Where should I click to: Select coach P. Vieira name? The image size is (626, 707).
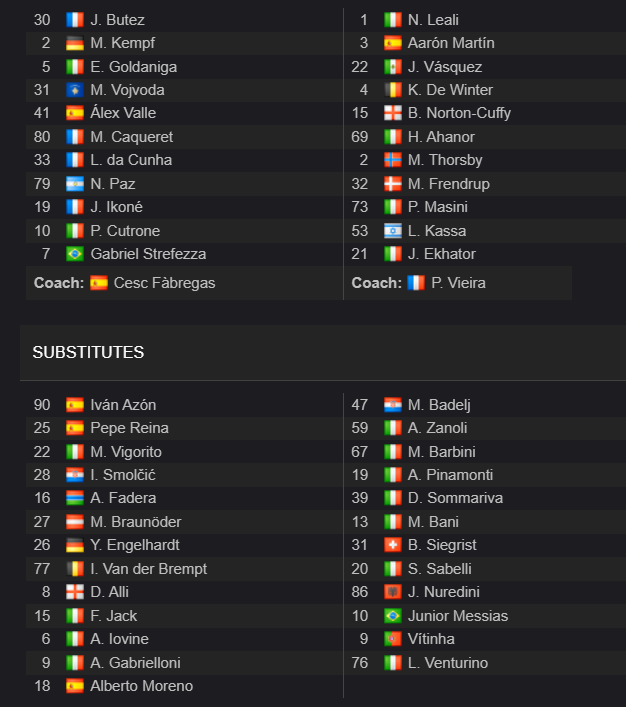[458, 283]
